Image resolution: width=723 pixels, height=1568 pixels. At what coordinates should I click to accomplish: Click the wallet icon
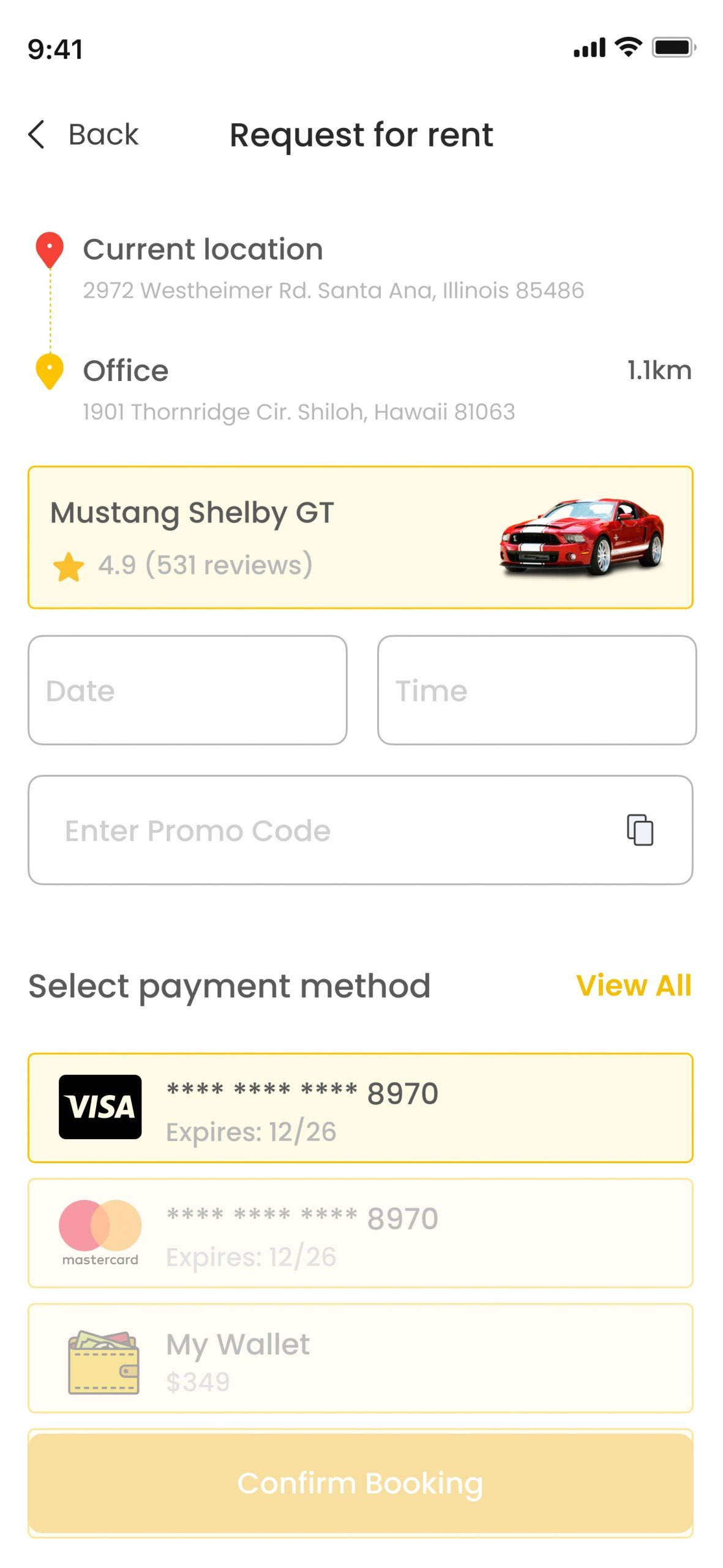point(103,1362)
